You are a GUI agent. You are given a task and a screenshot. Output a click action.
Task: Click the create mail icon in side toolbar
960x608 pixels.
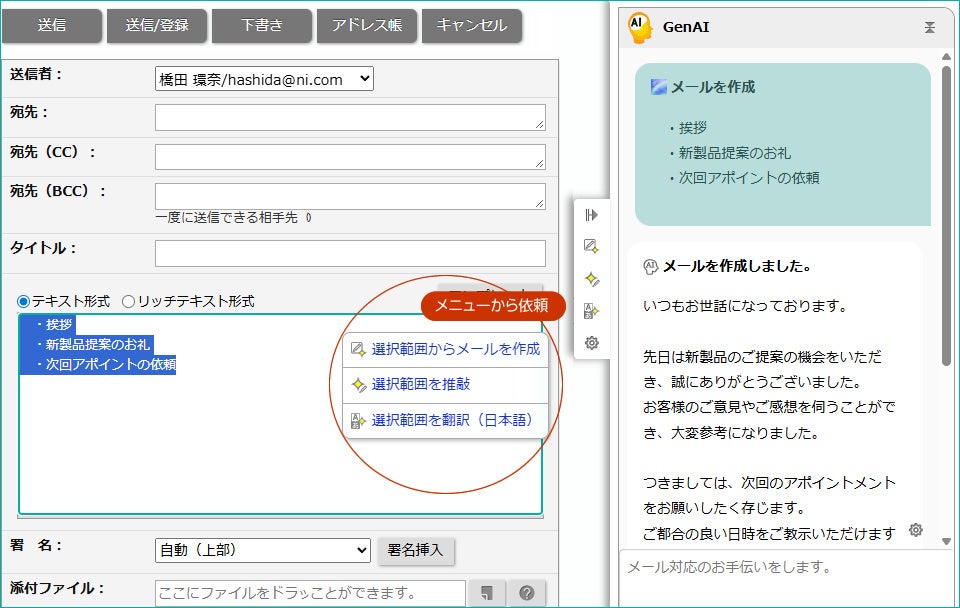(x=591, y=247)
